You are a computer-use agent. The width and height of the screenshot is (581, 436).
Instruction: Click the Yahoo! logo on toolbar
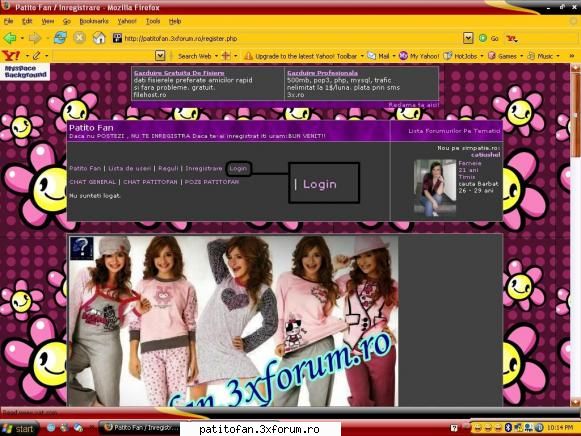(x=11, y=56)
